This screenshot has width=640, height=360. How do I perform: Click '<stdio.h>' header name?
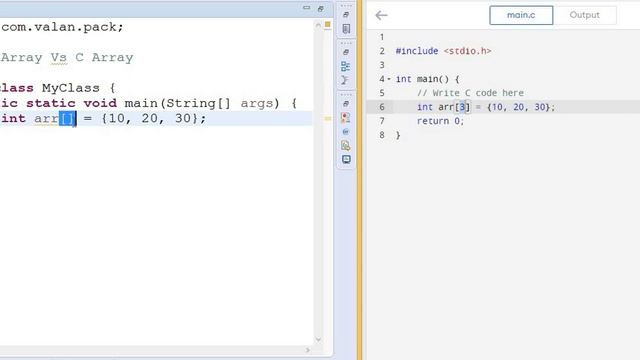coord(467,51)
